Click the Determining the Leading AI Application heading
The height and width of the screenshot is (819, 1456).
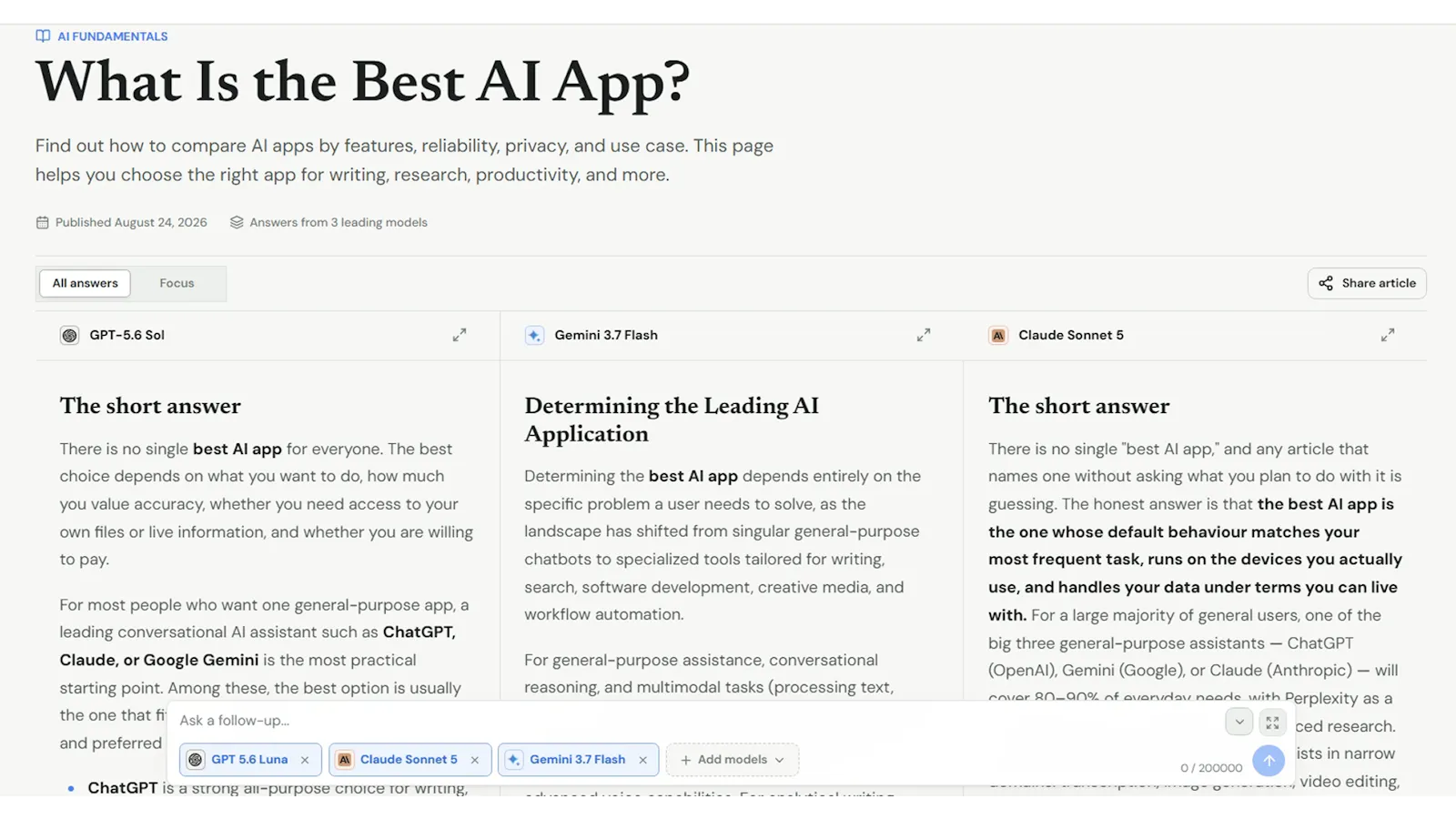click(672, 420)
